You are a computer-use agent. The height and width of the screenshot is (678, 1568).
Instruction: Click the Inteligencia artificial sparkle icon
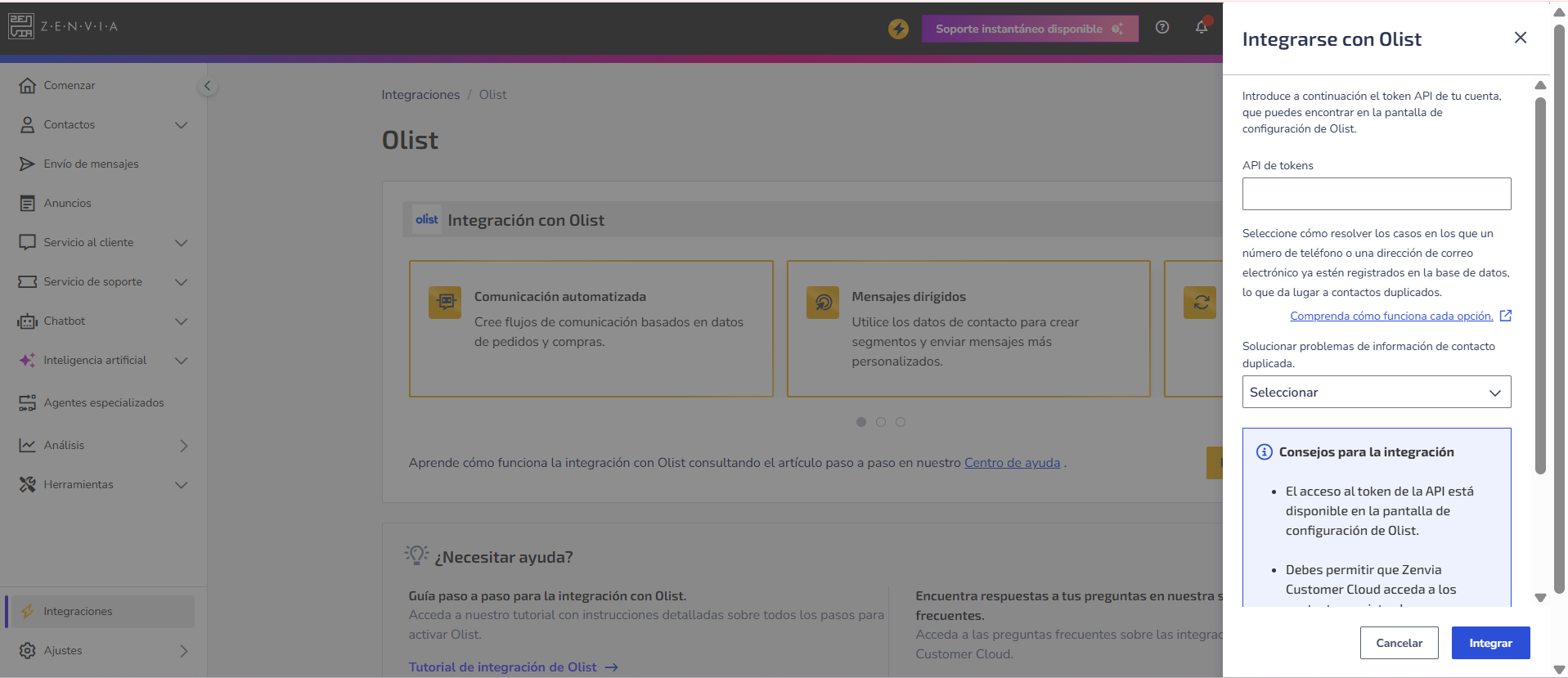pos(27,360)
